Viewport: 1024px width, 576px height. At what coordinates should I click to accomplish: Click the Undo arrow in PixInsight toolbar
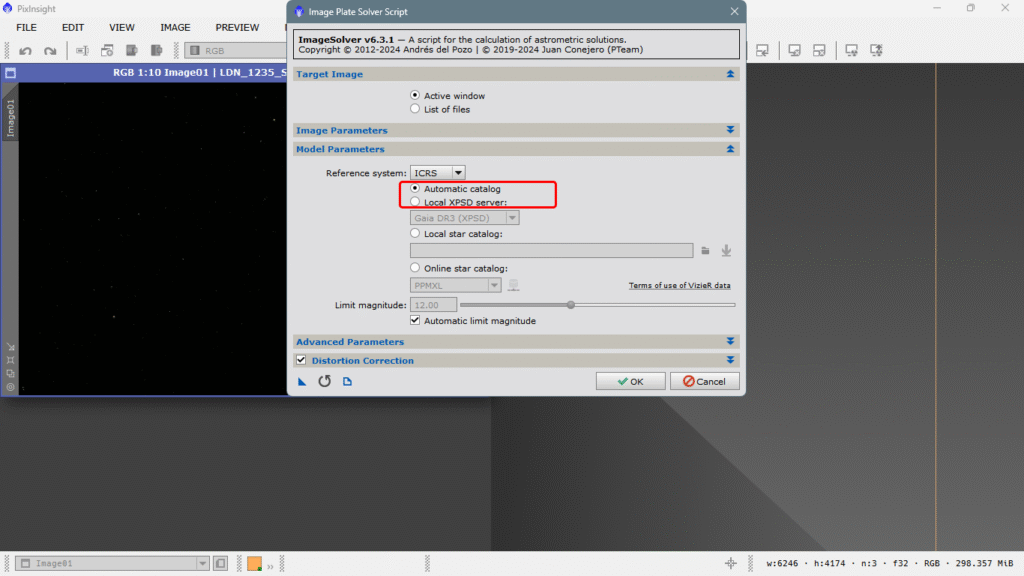tap(25, 51)
